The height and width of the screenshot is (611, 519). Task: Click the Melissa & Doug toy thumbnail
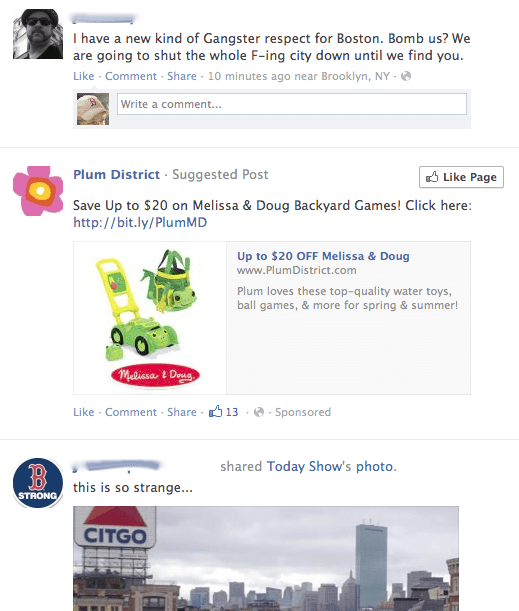point(150,318)
